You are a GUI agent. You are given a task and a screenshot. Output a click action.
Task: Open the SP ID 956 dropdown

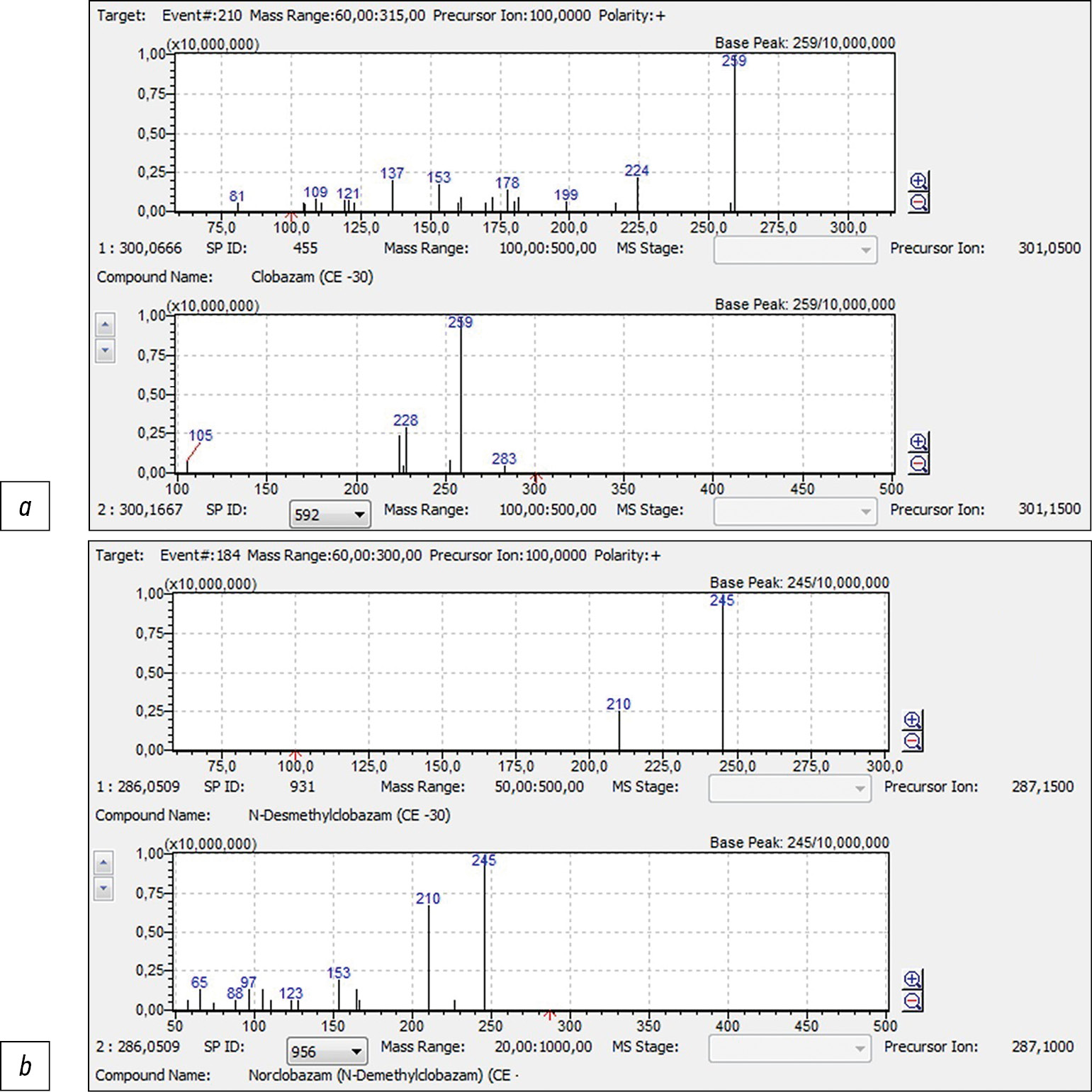pyautogui.click(x=356, y=1052)
